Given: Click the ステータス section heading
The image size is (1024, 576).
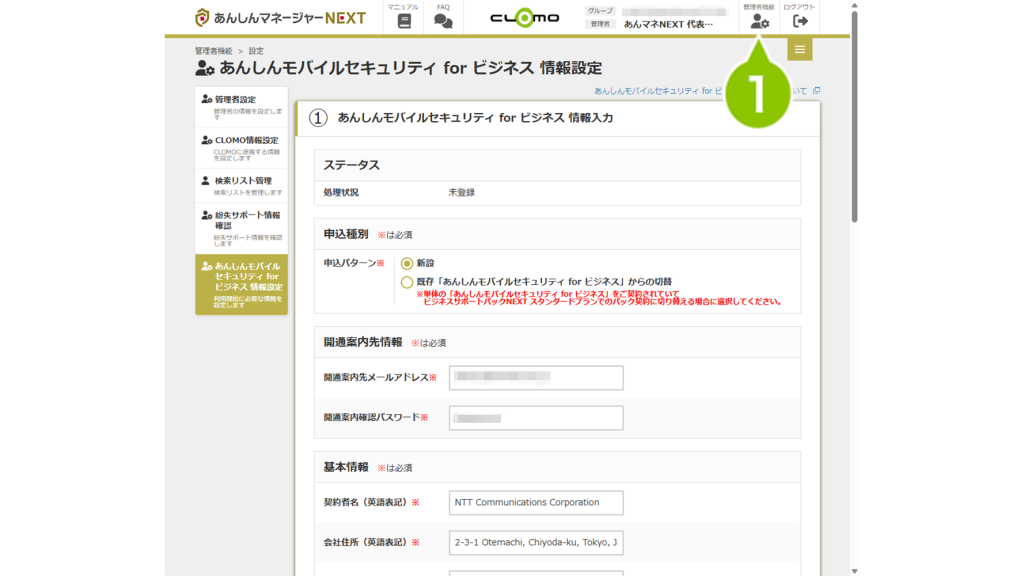Looking at the screenshot, I should coord(351,165).
